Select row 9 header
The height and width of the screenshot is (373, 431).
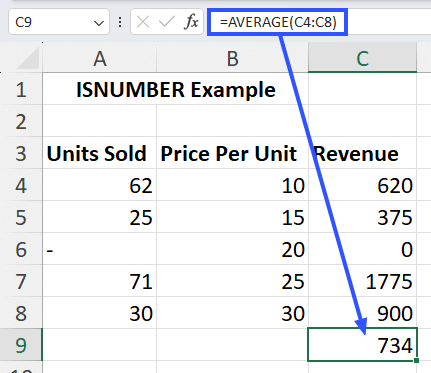[21, 345]
